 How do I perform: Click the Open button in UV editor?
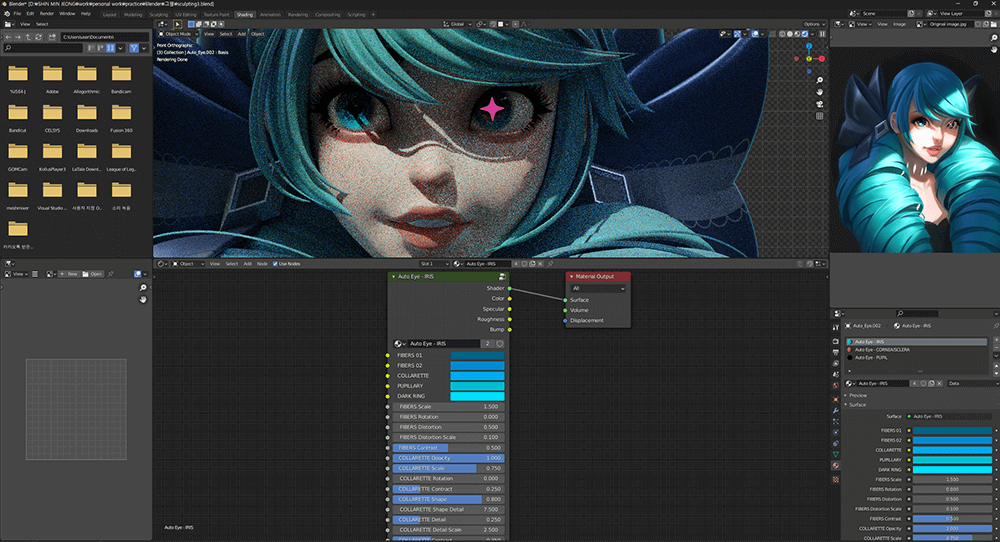point(92,274)
